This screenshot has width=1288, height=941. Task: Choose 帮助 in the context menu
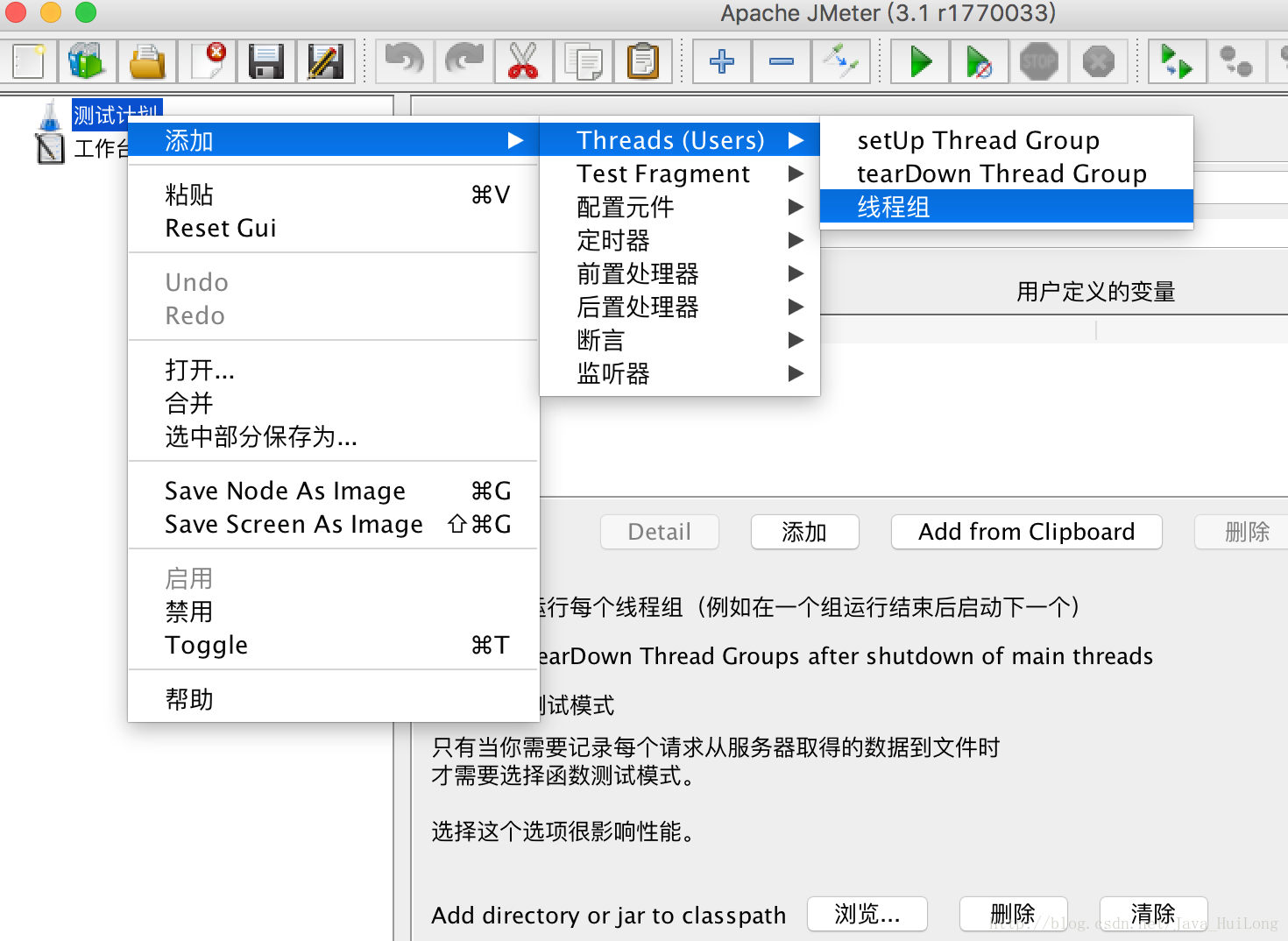(x=333, y=699)
